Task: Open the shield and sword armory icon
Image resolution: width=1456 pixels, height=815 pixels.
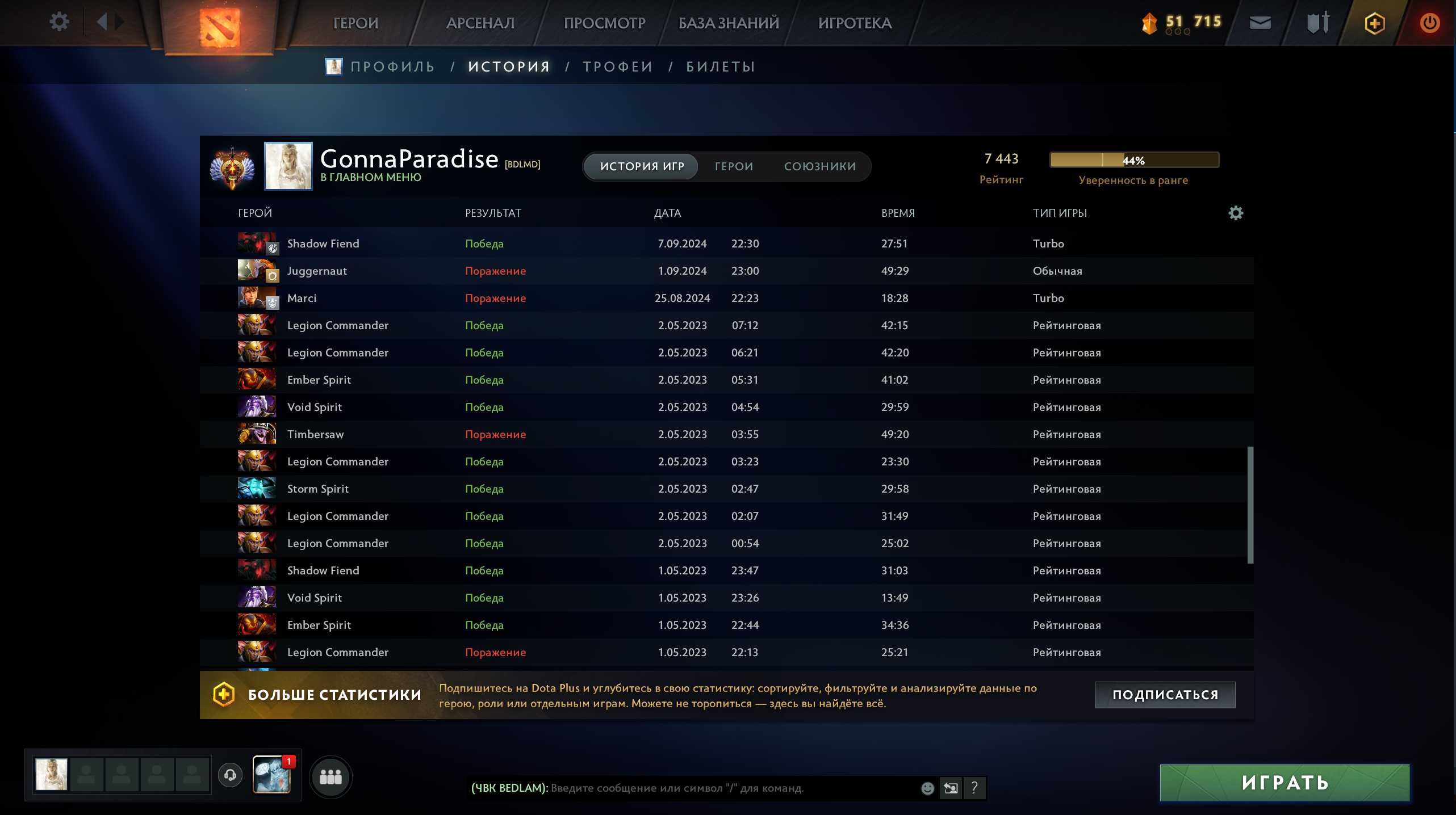Action: [1318, 23]
